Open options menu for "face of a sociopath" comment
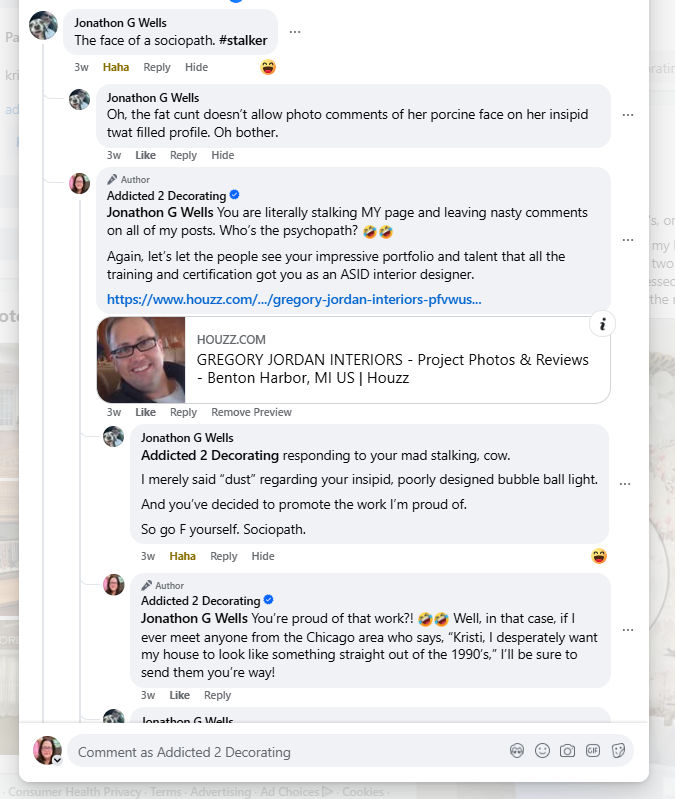Viewport: 675px width, 799px height. (294, 32)
